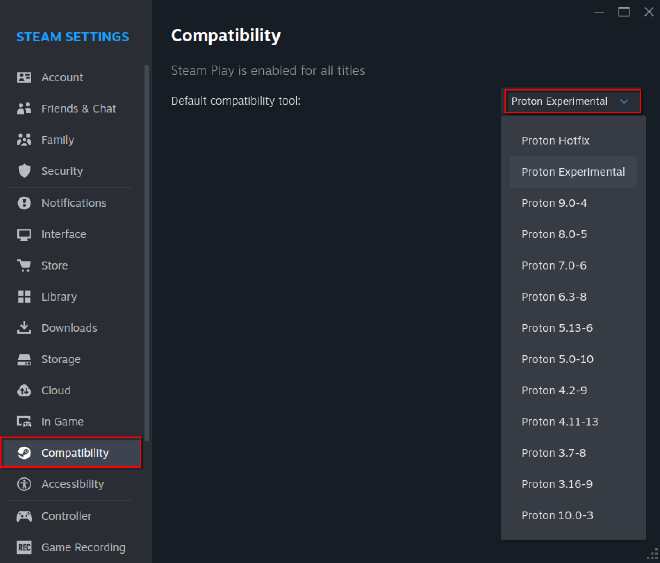Screen dimensions: 660x563
Task: Open the Accessibility settings section
Action: click(x=72, y=484)
